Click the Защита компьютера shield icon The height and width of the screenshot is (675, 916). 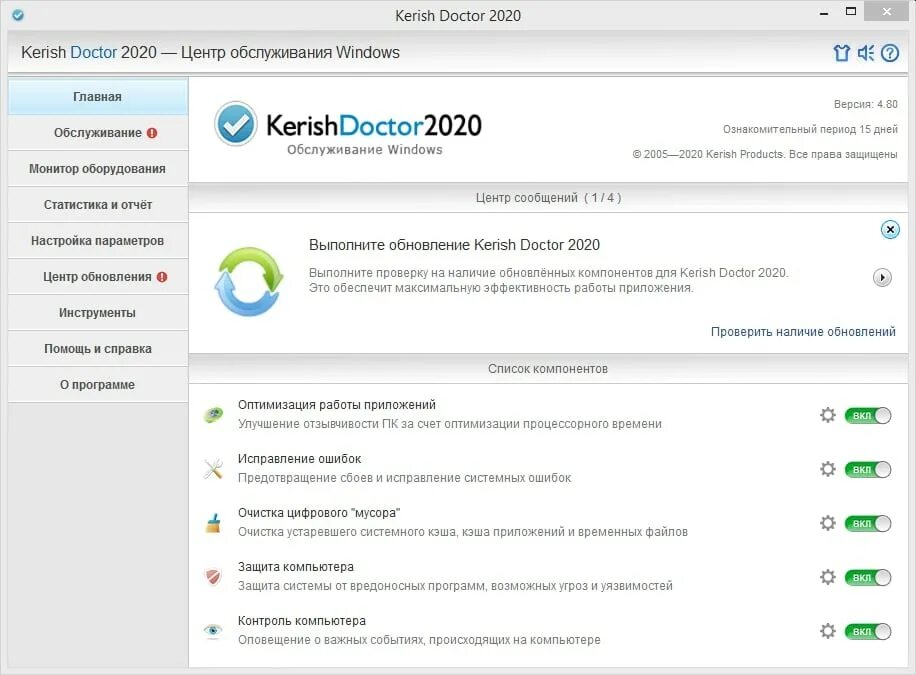tap(213, 577)
